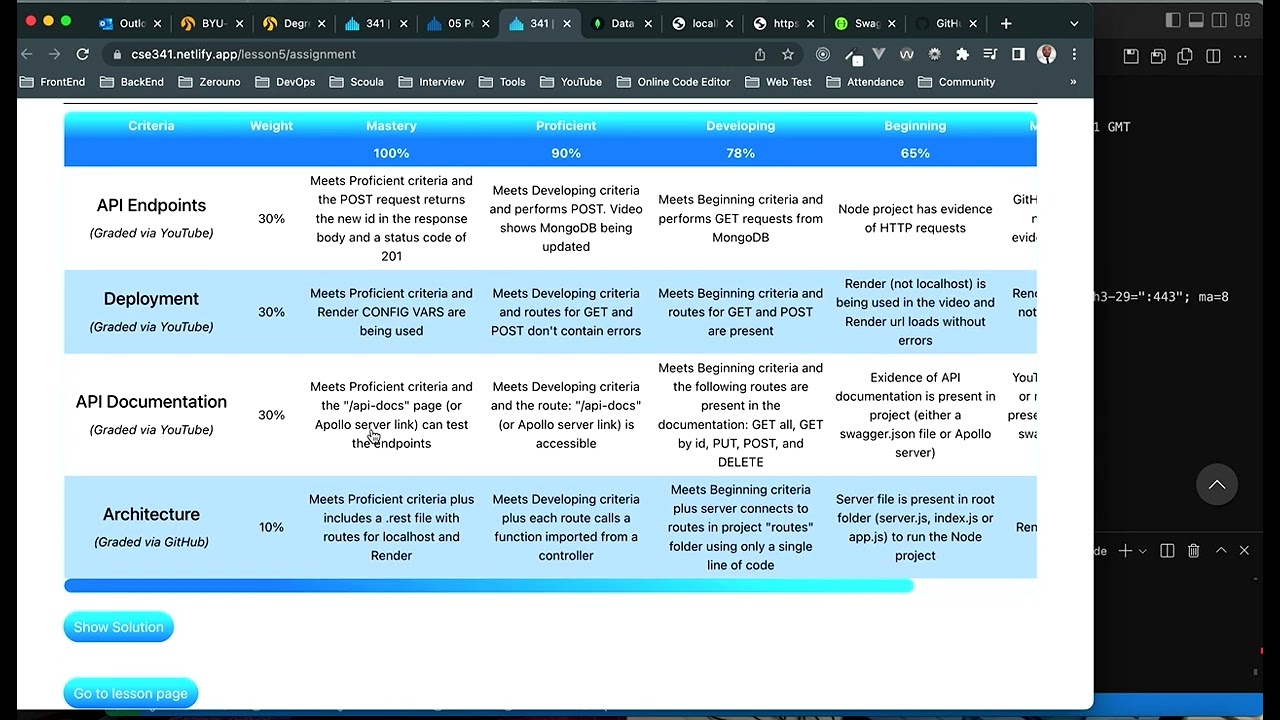This screenshot has height=720, width=1280.
Task: Close the VS Code terminal panel
Action: click(1244, 551)
